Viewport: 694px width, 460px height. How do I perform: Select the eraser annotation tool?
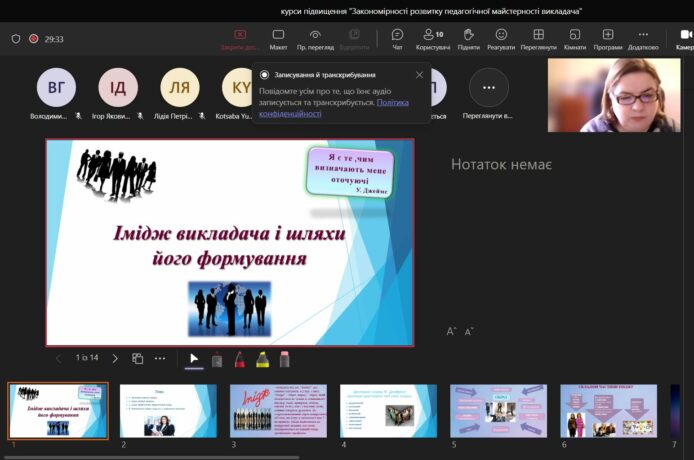(284, 359)
